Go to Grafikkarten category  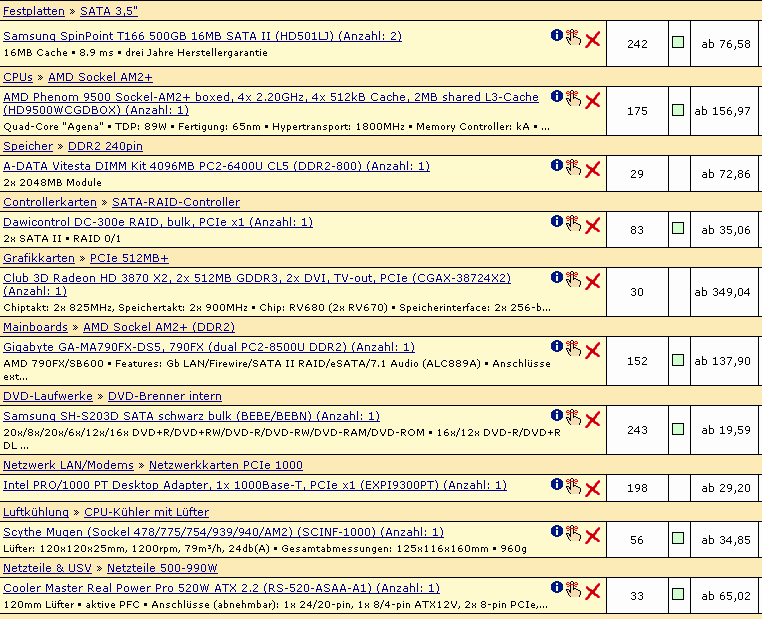click(39, 258)
